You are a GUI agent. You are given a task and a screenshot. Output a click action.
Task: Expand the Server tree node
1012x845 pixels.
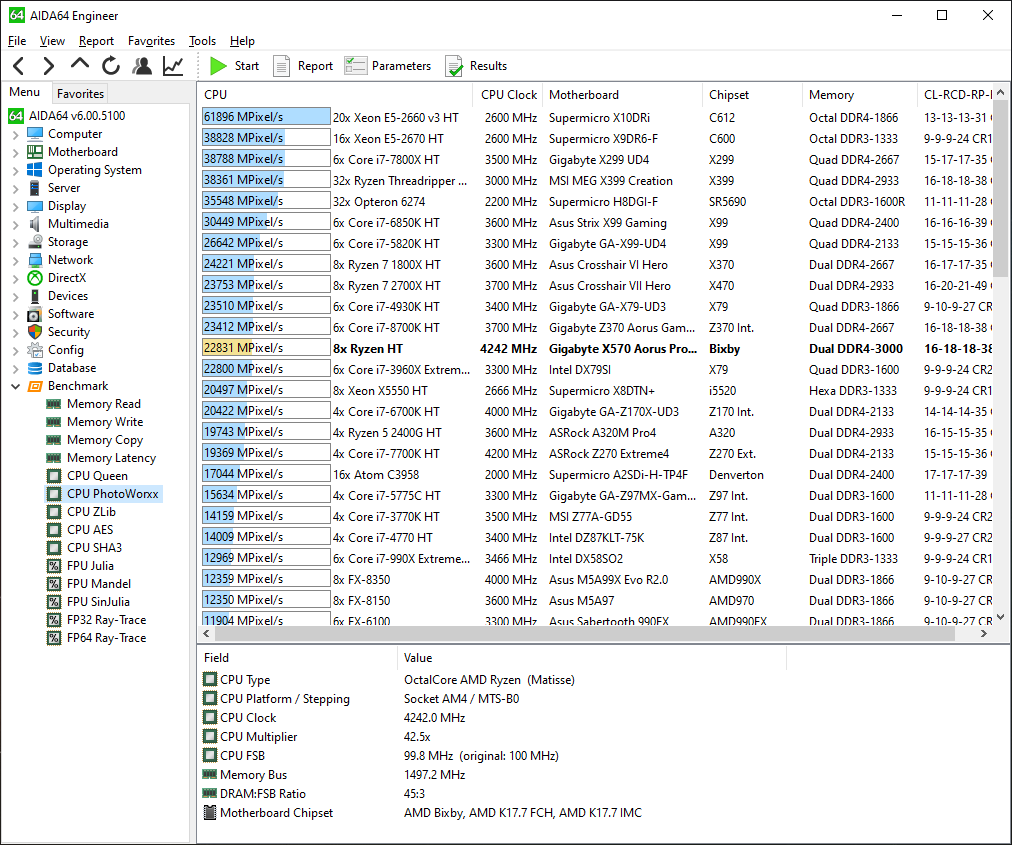click(x=15, y=188)
